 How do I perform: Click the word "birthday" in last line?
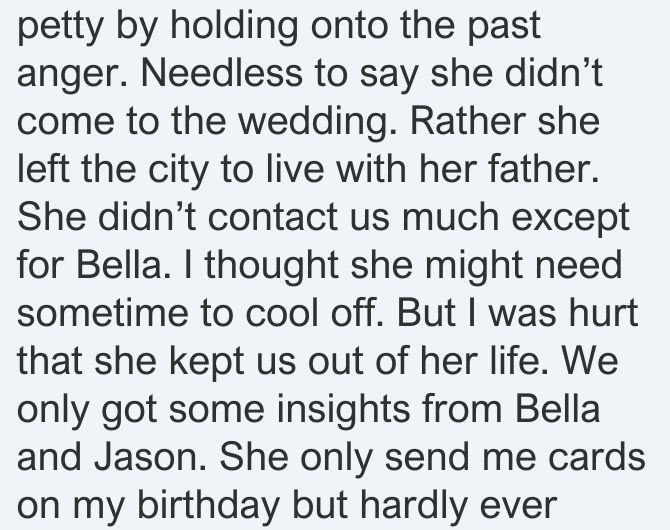[x=209, y=506]
